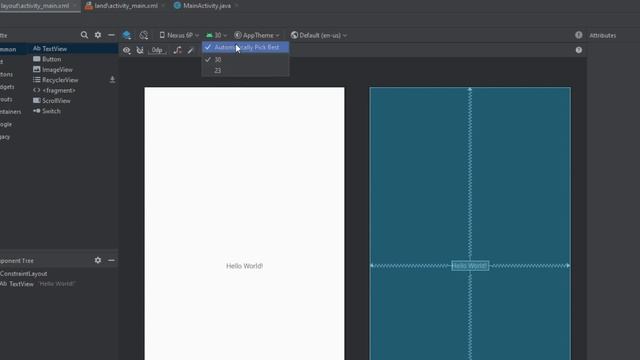Open the API 30 version dropdown
640x360 pixels.
tap(216, 36)
